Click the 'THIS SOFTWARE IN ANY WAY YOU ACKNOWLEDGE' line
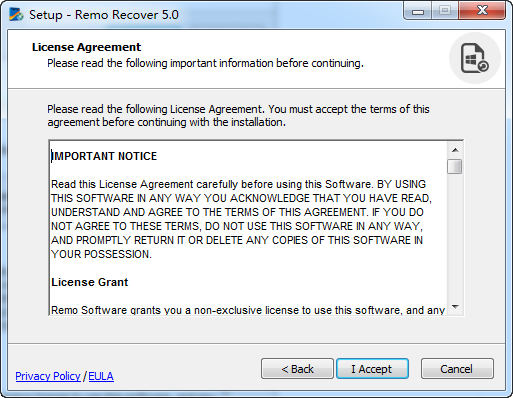Viewport: 513px width, 398px height. tap(241, 198)
